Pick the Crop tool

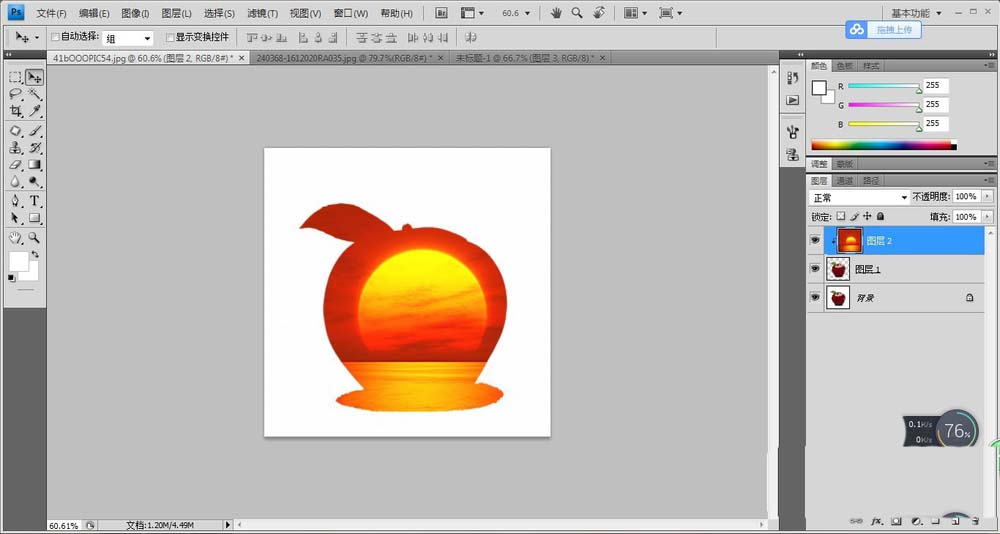pos(15,111)
